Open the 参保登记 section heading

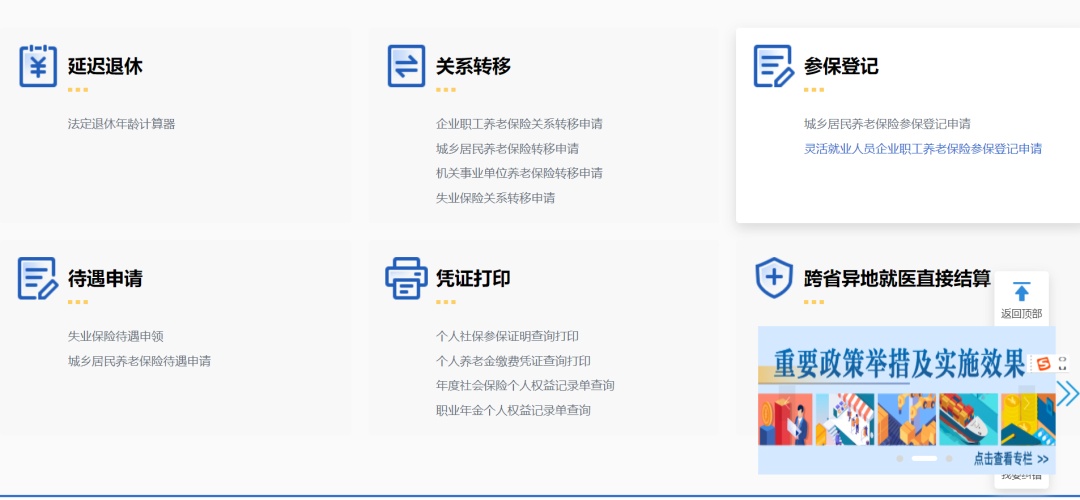click(841, 67)
